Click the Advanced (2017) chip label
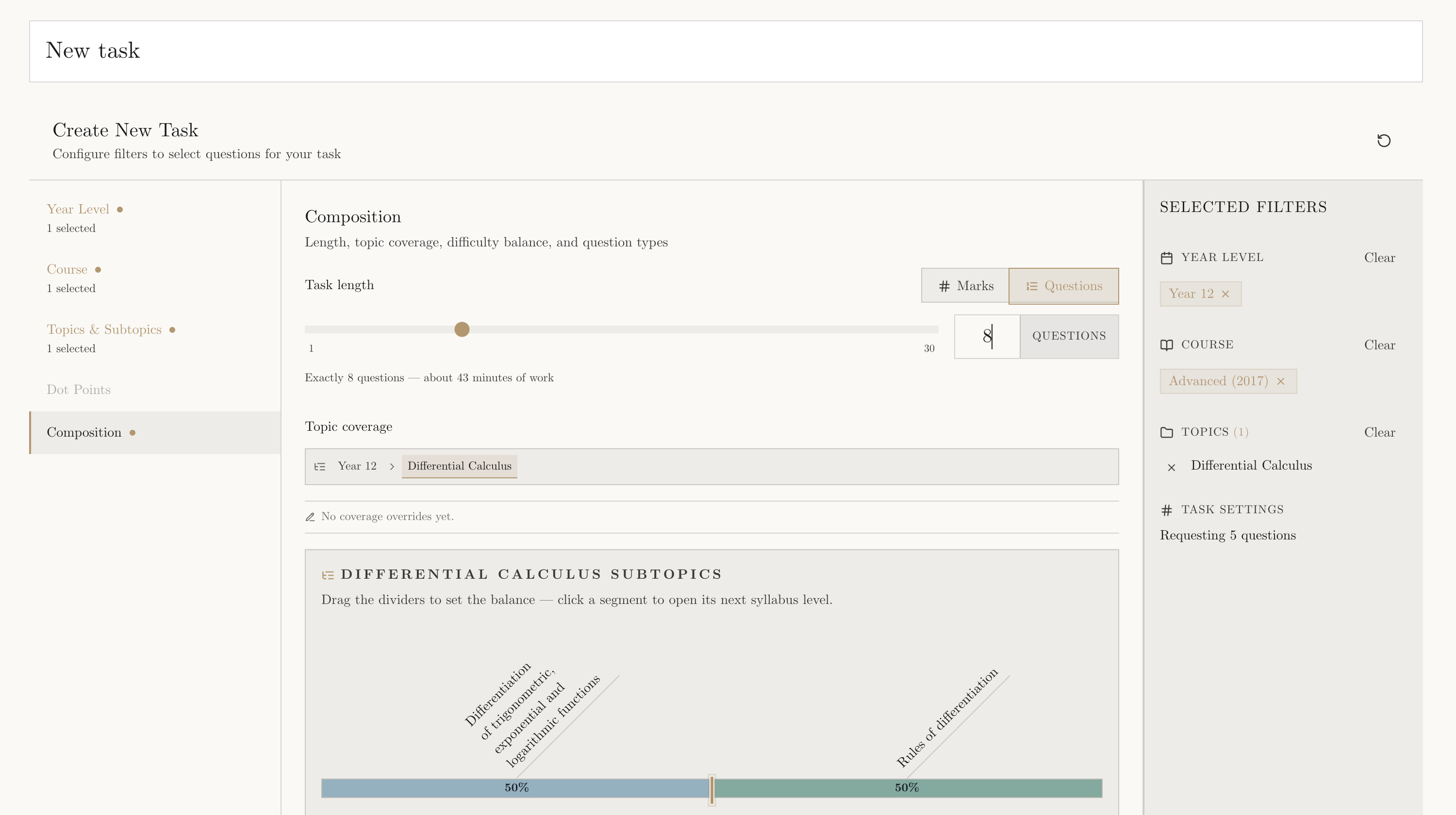Image resolution: width=1456 pixels, height=815 pixels. tap(1218, 381)
